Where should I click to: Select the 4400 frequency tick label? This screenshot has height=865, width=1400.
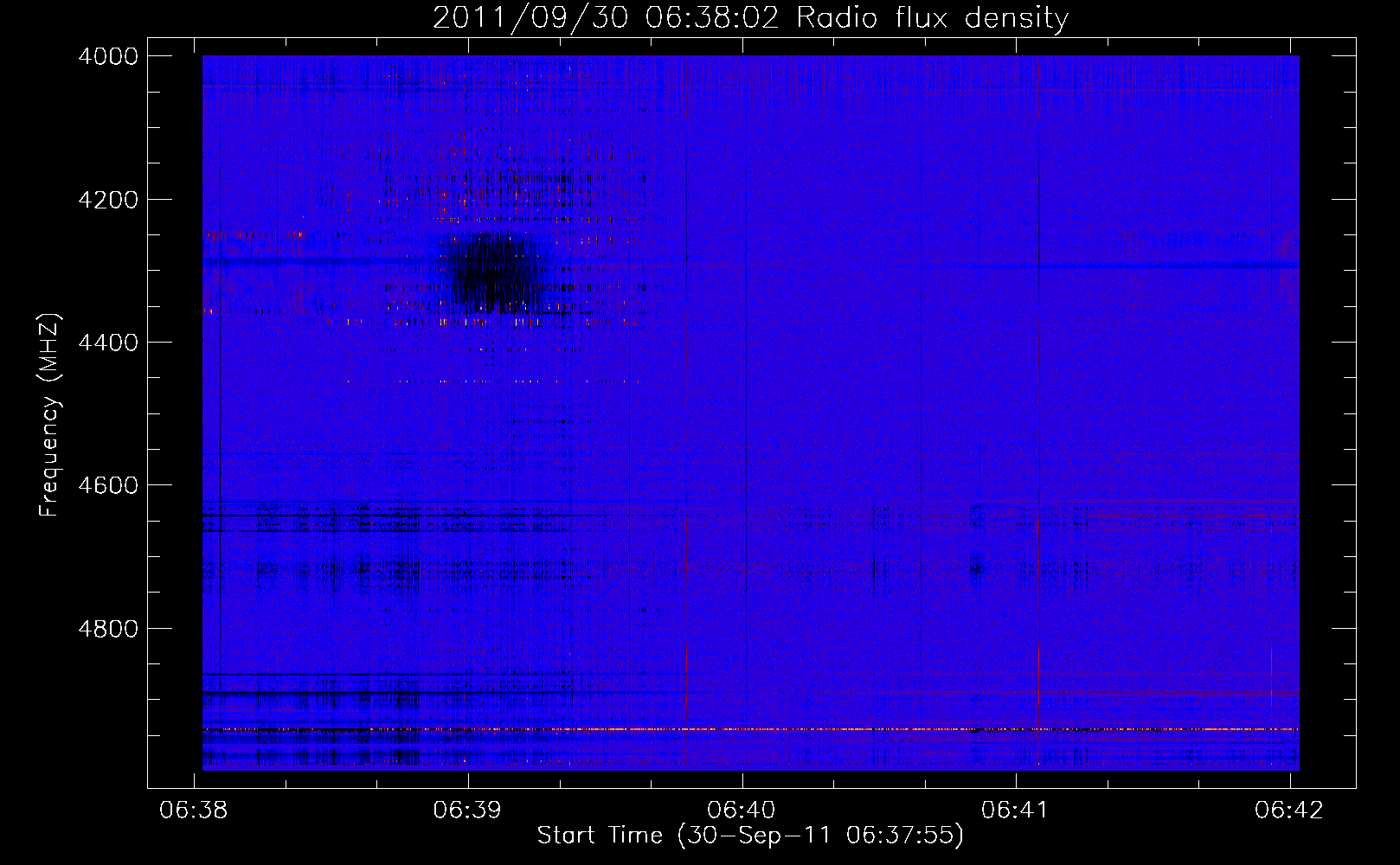click(x=108, y=343)
